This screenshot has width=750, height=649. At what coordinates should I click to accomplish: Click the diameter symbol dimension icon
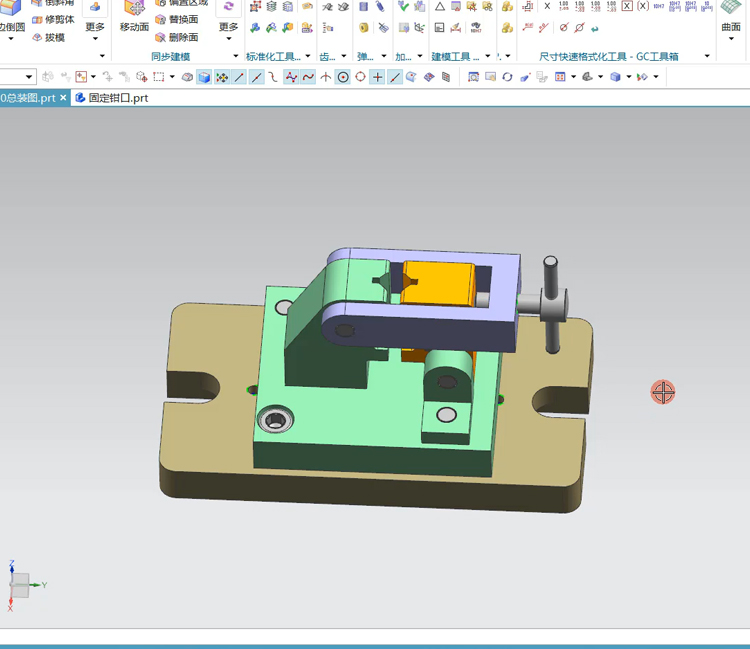click(x=564, y=28)
